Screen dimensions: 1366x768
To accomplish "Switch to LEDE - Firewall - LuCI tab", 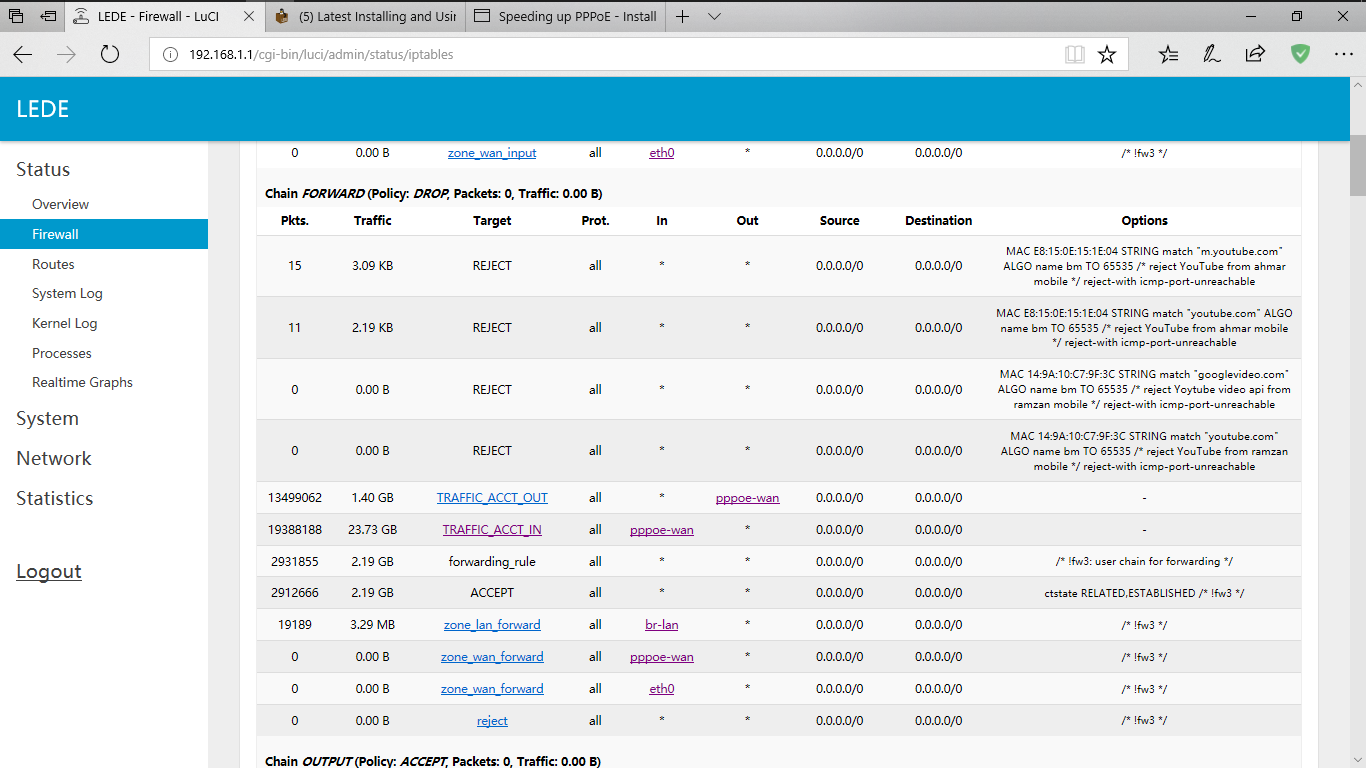I will 166,16.
